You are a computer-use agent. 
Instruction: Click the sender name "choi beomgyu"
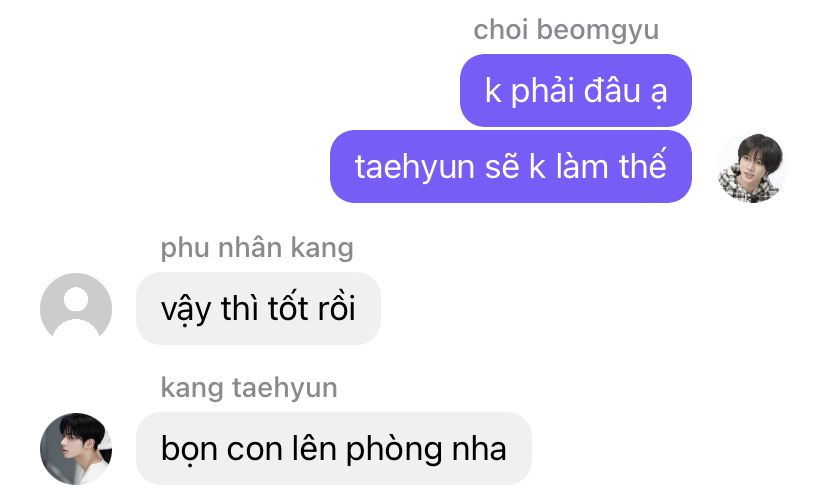[566, 30]
